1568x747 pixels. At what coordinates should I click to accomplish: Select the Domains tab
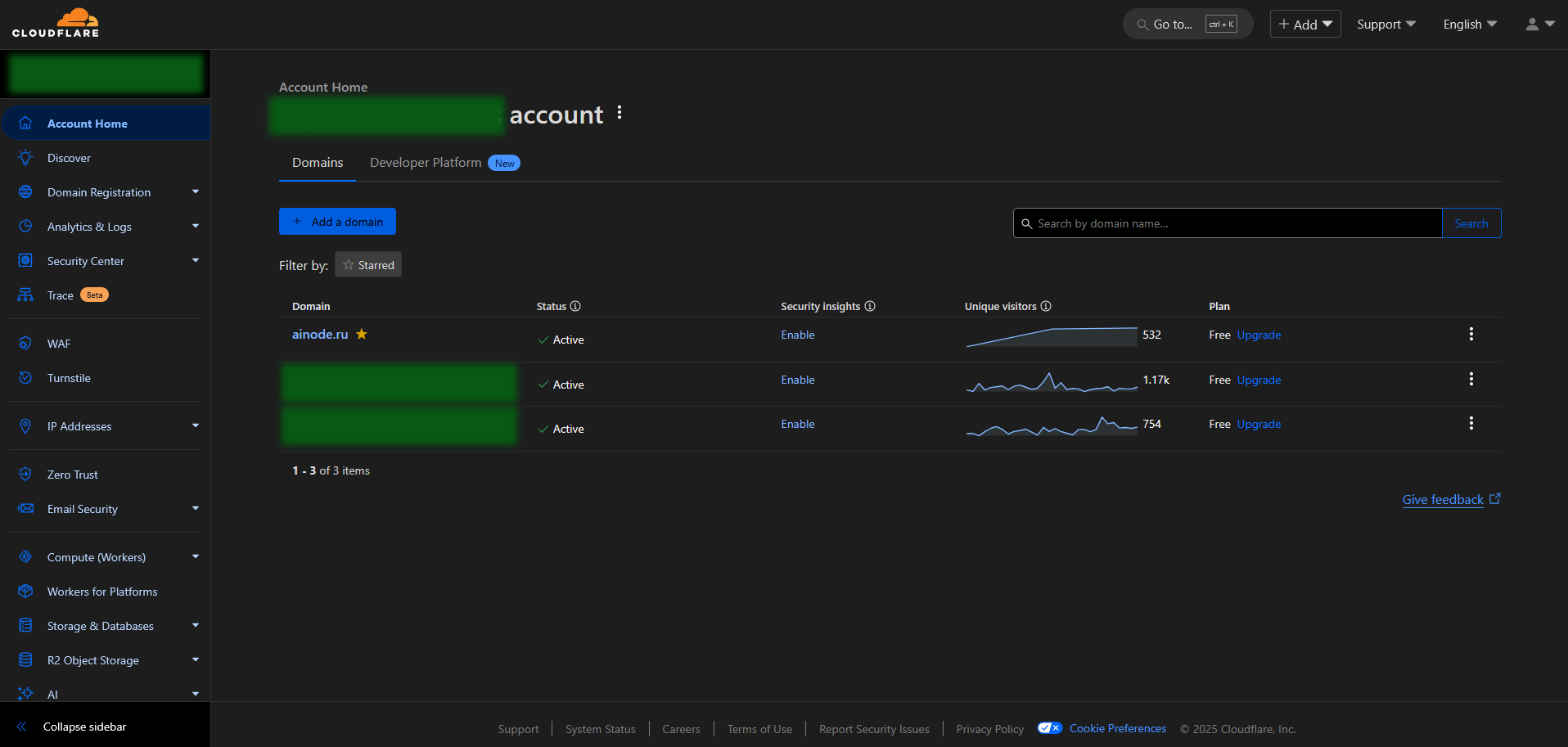point(318,163)
